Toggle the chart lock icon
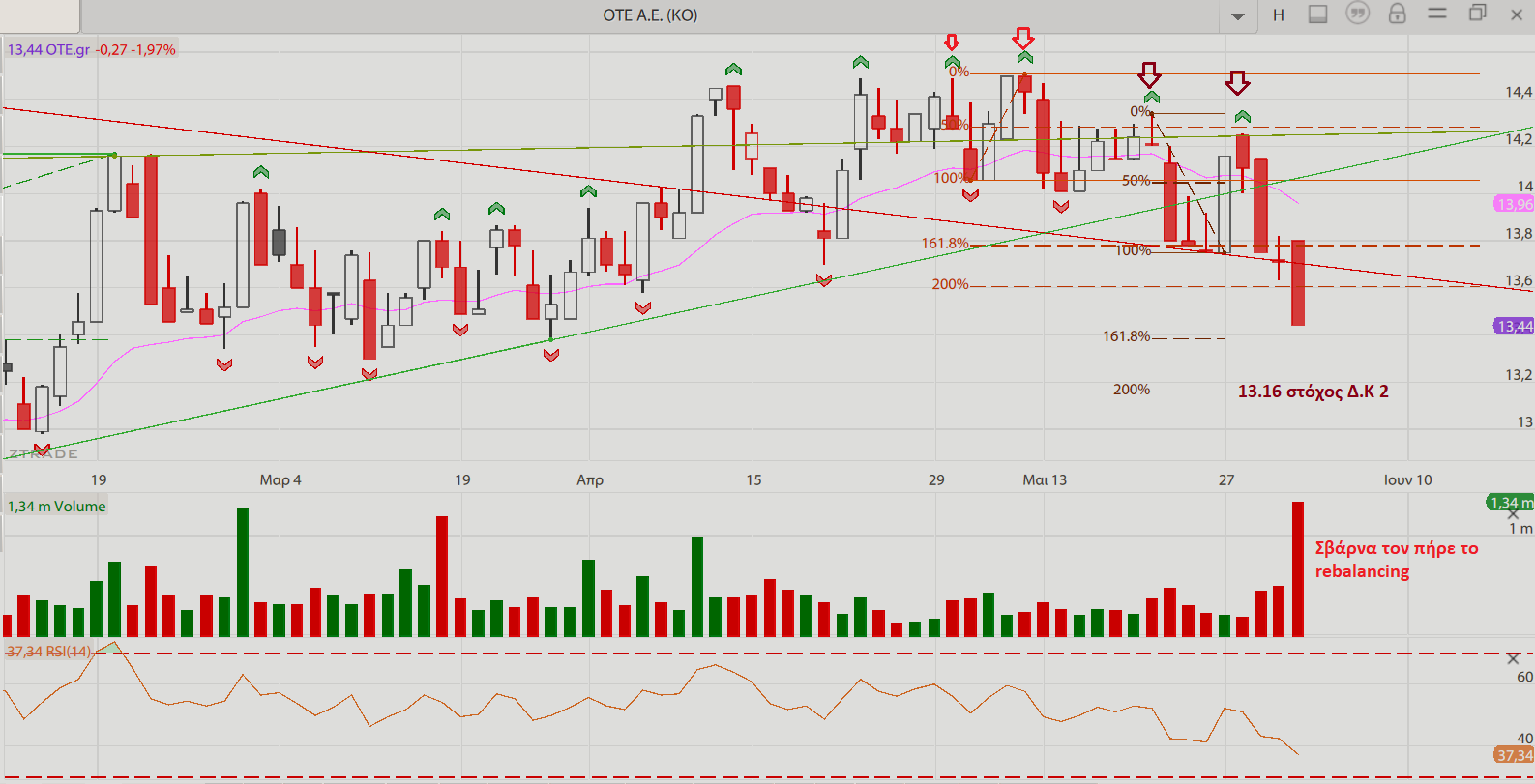The image size is (1535, 784). [1397, 14]
